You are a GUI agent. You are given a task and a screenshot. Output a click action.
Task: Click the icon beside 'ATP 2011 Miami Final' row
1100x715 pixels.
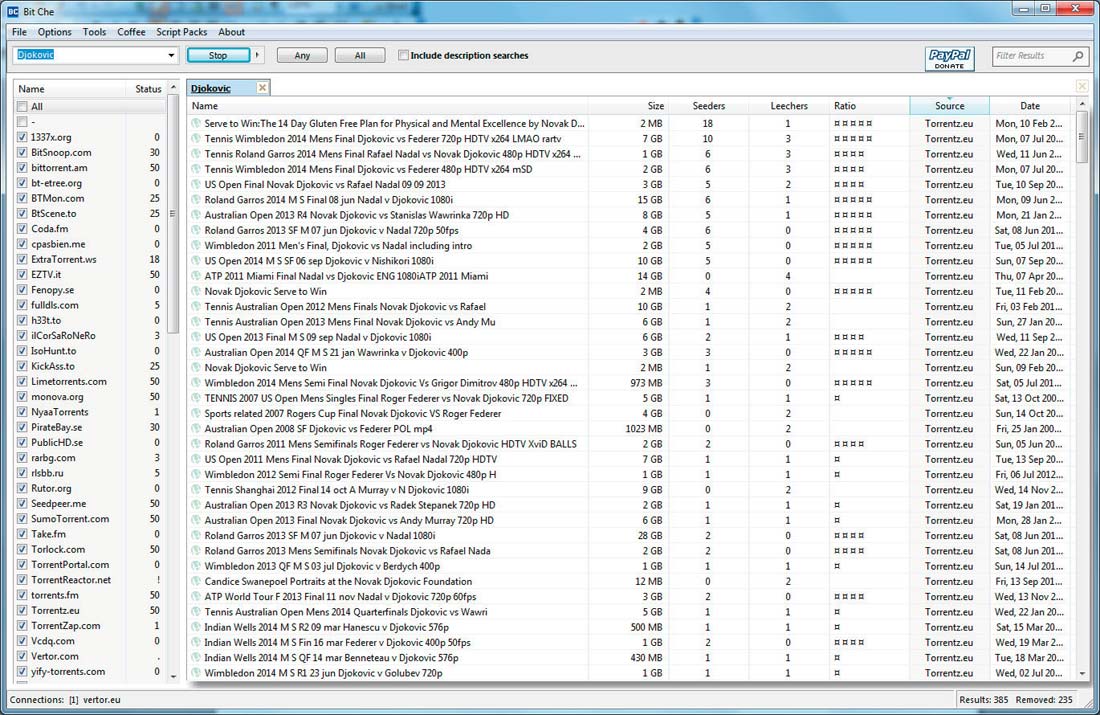(x=196, y=276)
